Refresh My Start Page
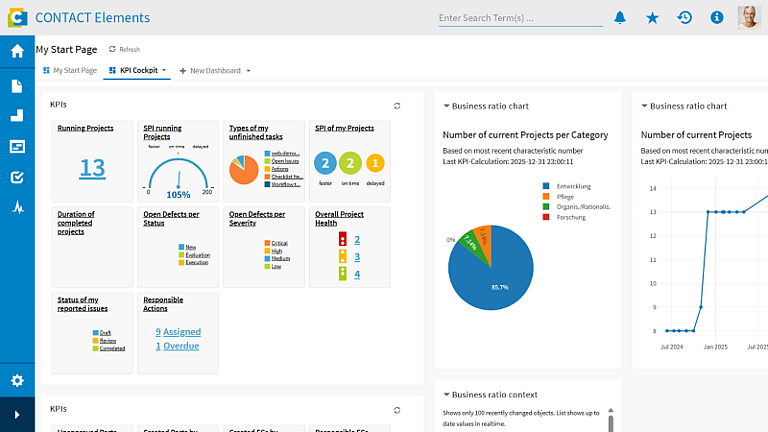 coord(124,49)
